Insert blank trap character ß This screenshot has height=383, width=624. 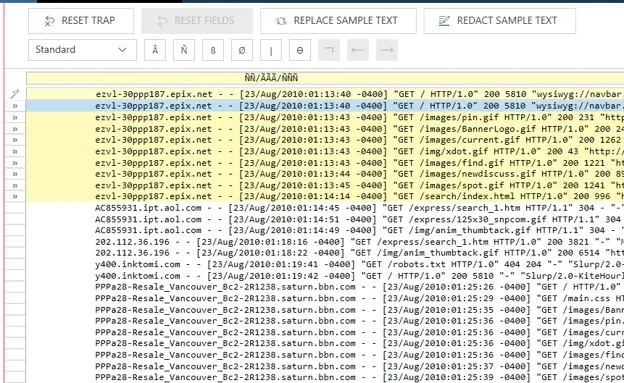point(213,50)
